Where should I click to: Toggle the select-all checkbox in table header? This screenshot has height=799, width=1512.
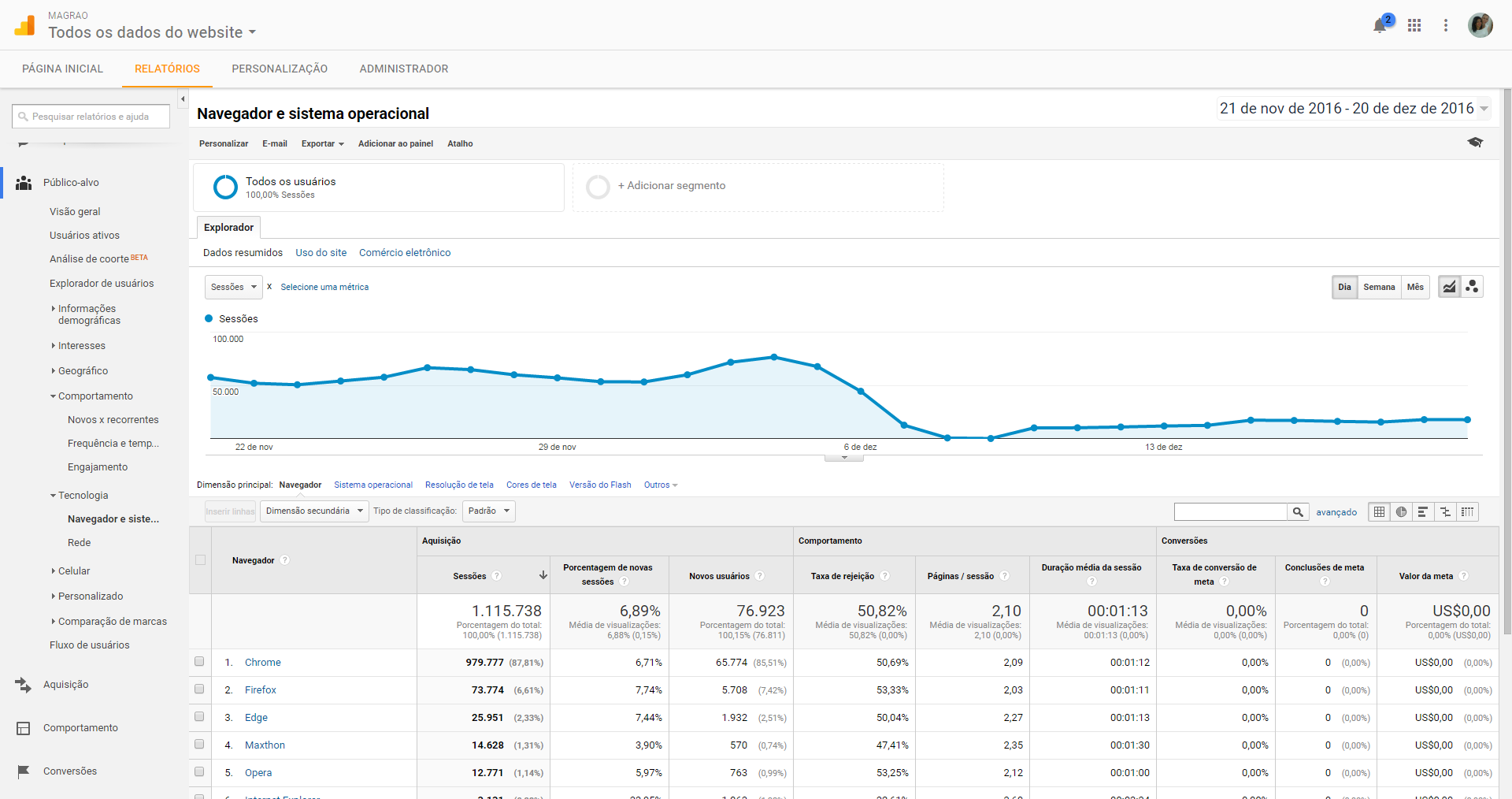click(x=200, y=560)
